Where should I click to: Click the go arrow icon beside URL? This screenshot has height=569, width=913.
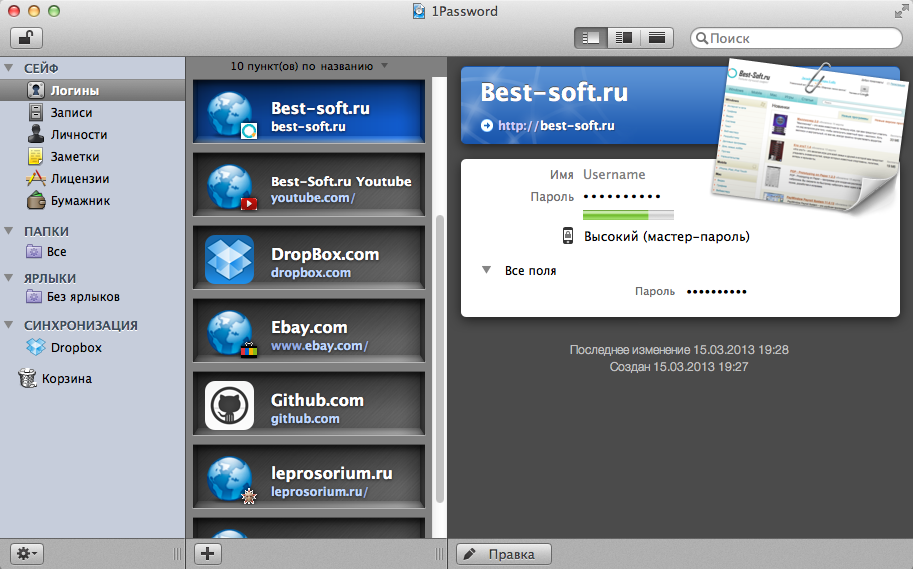(487, 125)
